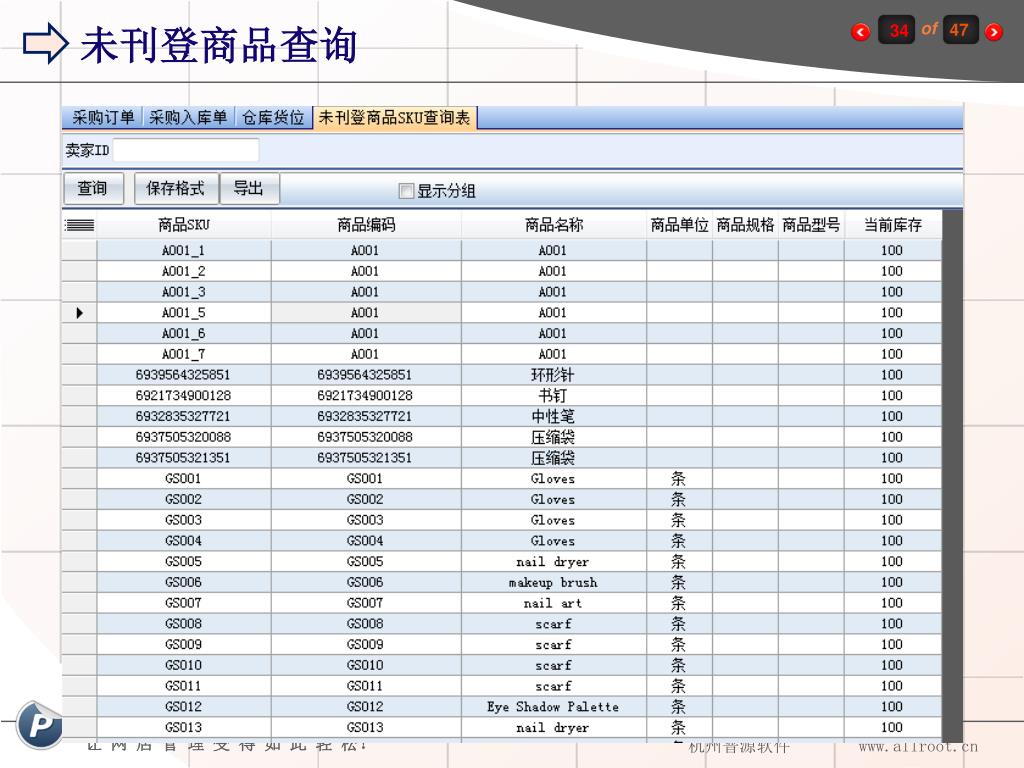Click the title arrow icon beside 未刊登商品查询
The height and width of the screenshot is (768, 1024).
(45, 43)
